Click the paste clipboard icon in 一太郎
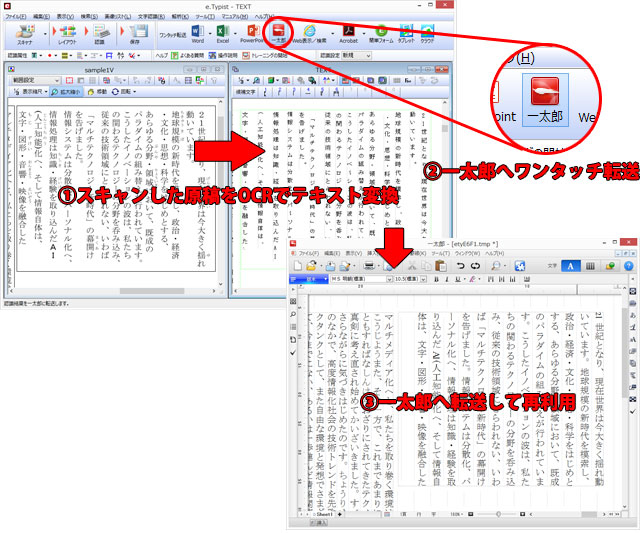640x533 pixels. pos(441,266)
